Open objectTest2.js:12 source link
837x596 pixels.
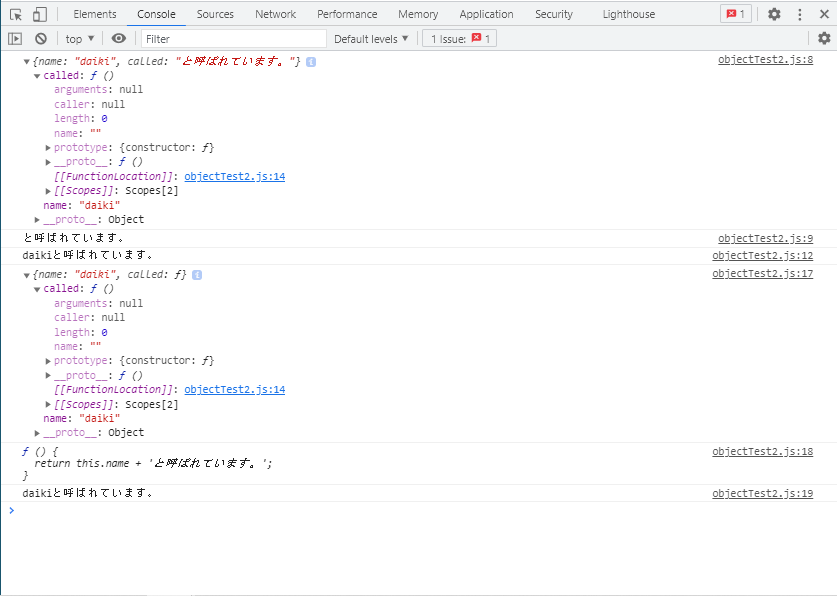coord(762,256)
